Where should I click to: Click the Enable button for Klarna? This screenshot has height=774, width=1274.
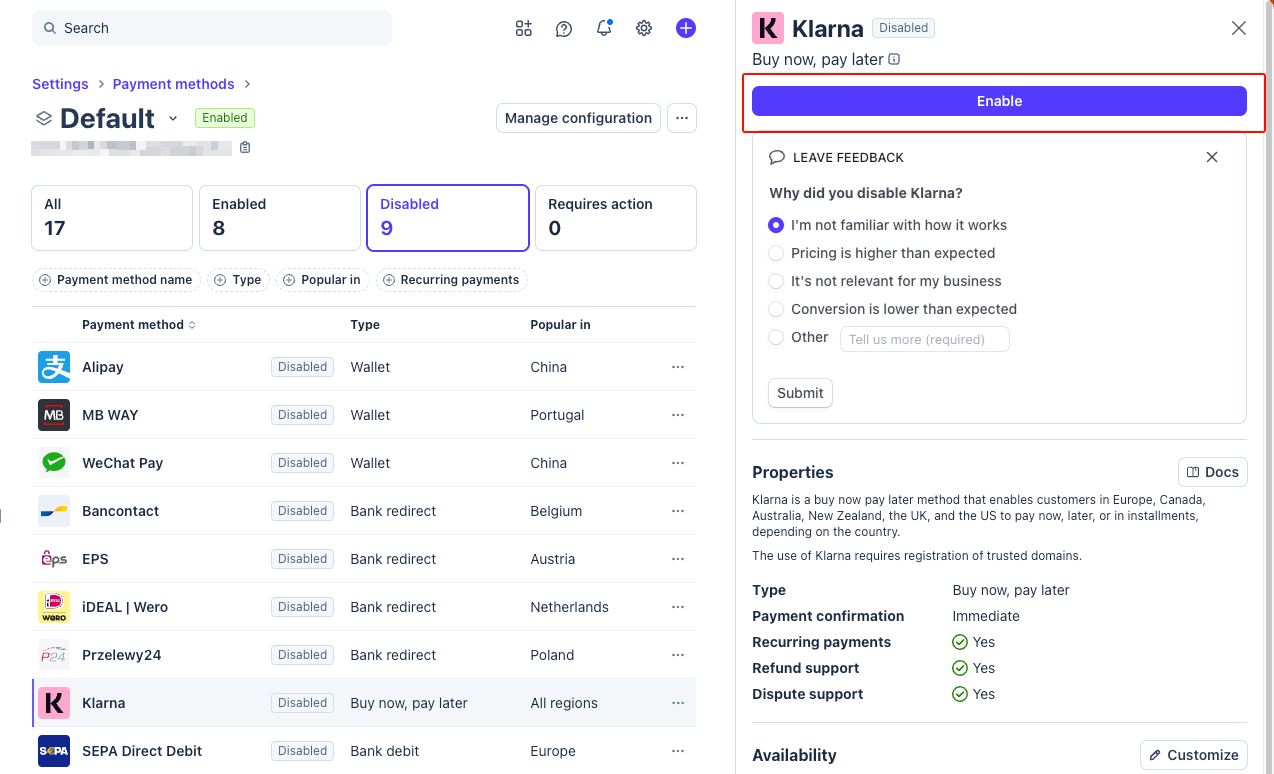[999, 101]
